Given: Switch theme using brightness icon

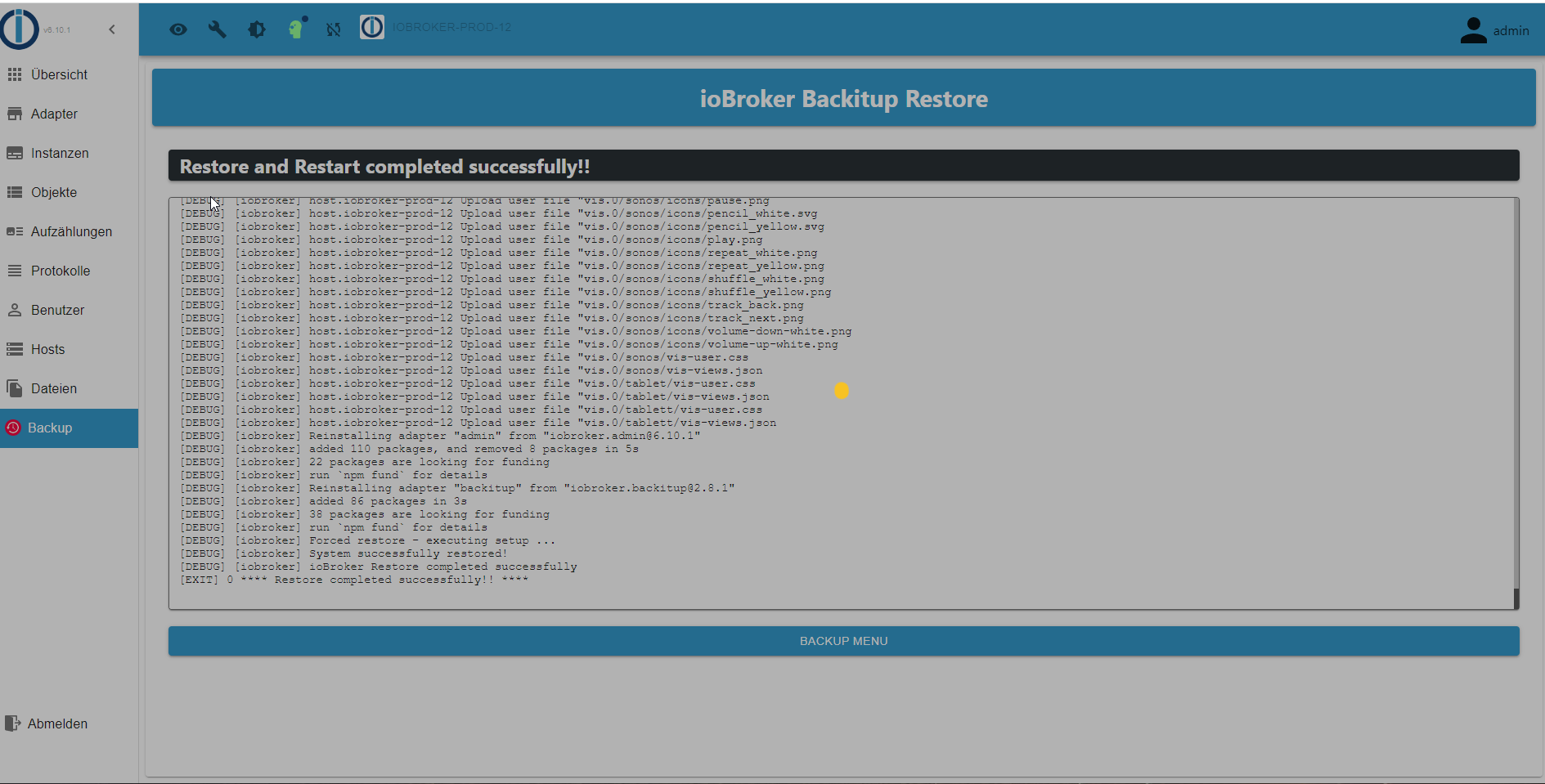Looking at the screenshot, I should coord(257,29).
